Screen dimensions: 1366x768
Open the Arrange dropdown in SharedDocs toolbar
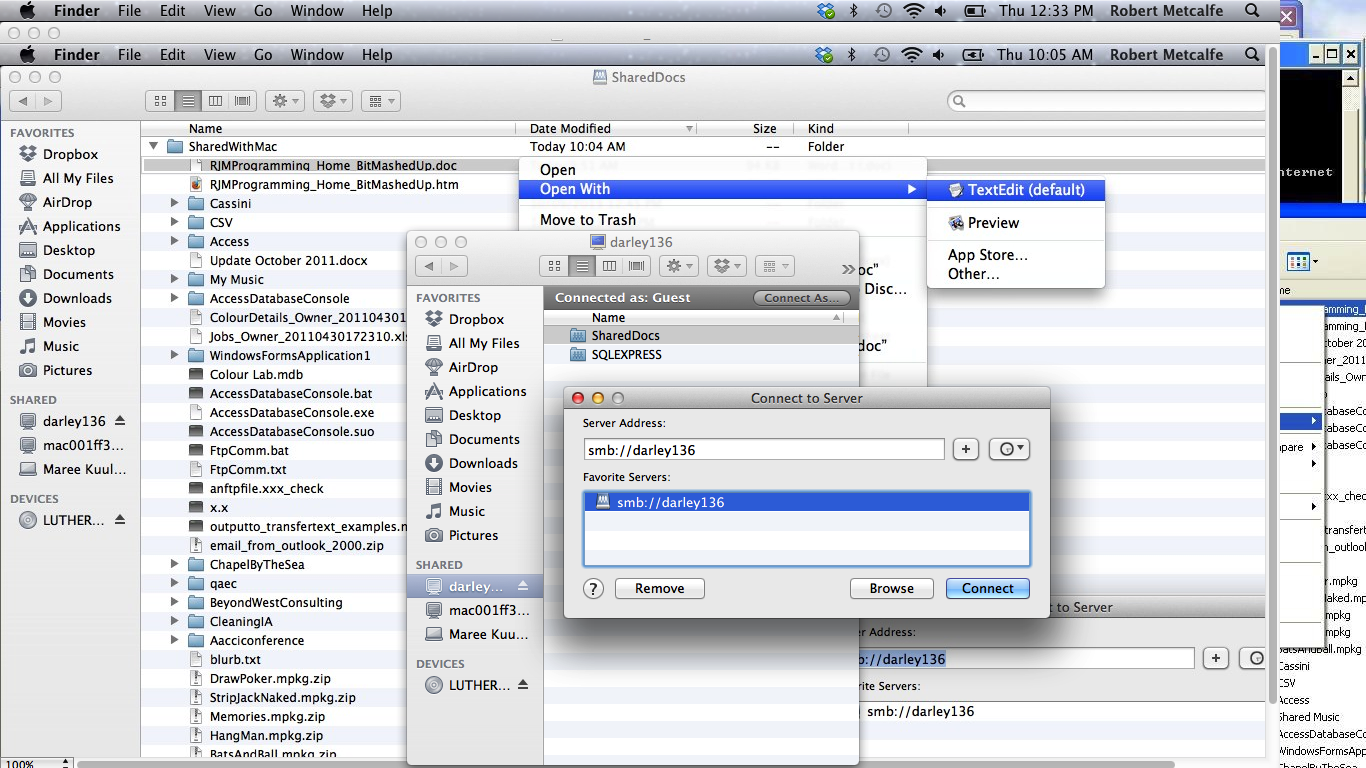(380, 101)
